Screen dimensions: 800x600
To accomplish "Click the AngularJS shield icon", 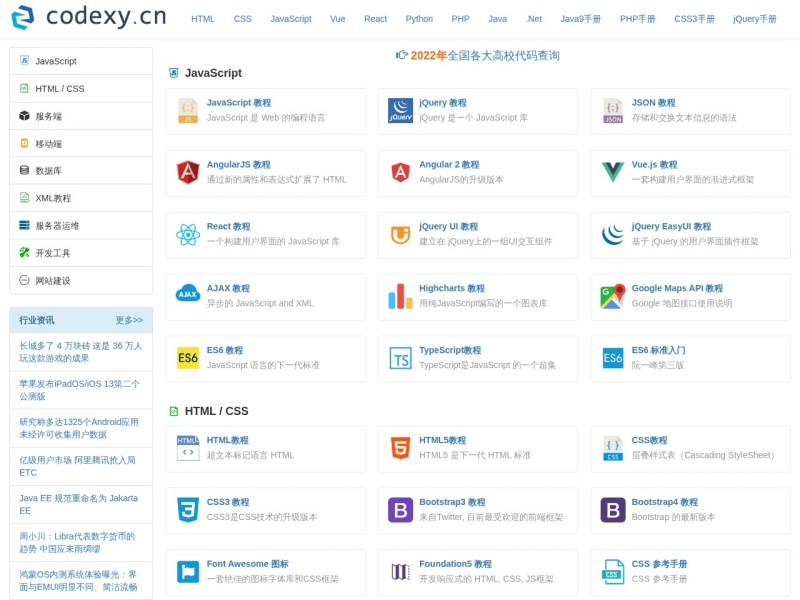I will click(x=188, y=172).
